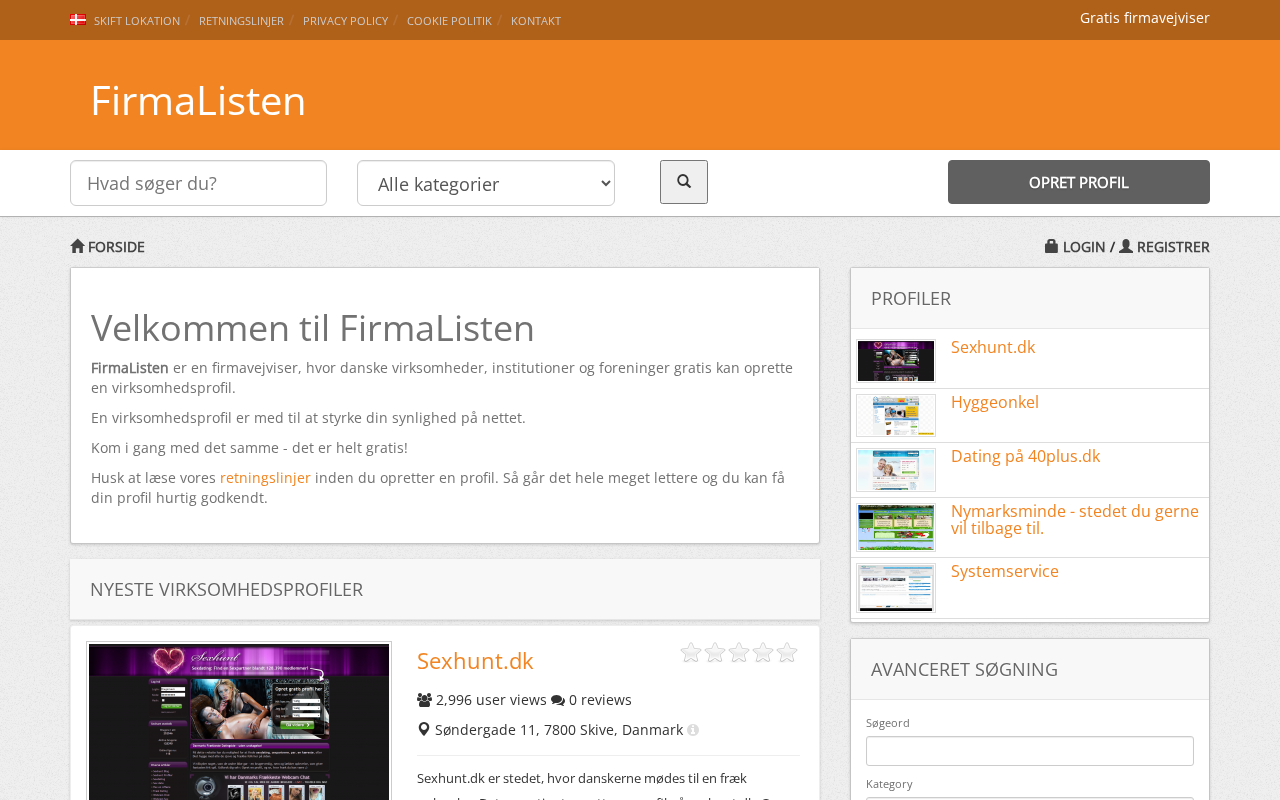Image resolution: width=1280 pixels, height=800 pixels.
Task: Open Kontakt in top bar
Action: click(536, 21)
